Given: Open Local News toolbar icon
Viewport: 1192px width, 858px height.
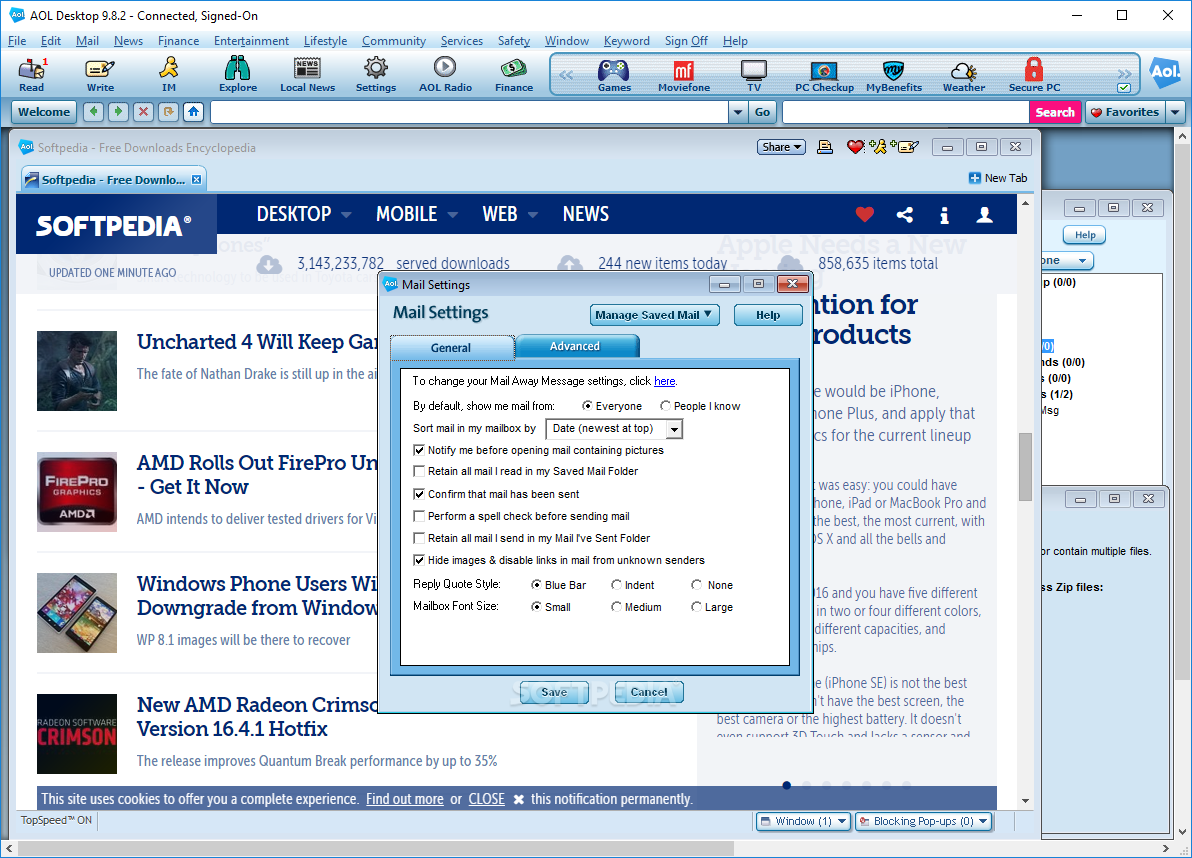Looking at the screenshot, I should (307, 74).
